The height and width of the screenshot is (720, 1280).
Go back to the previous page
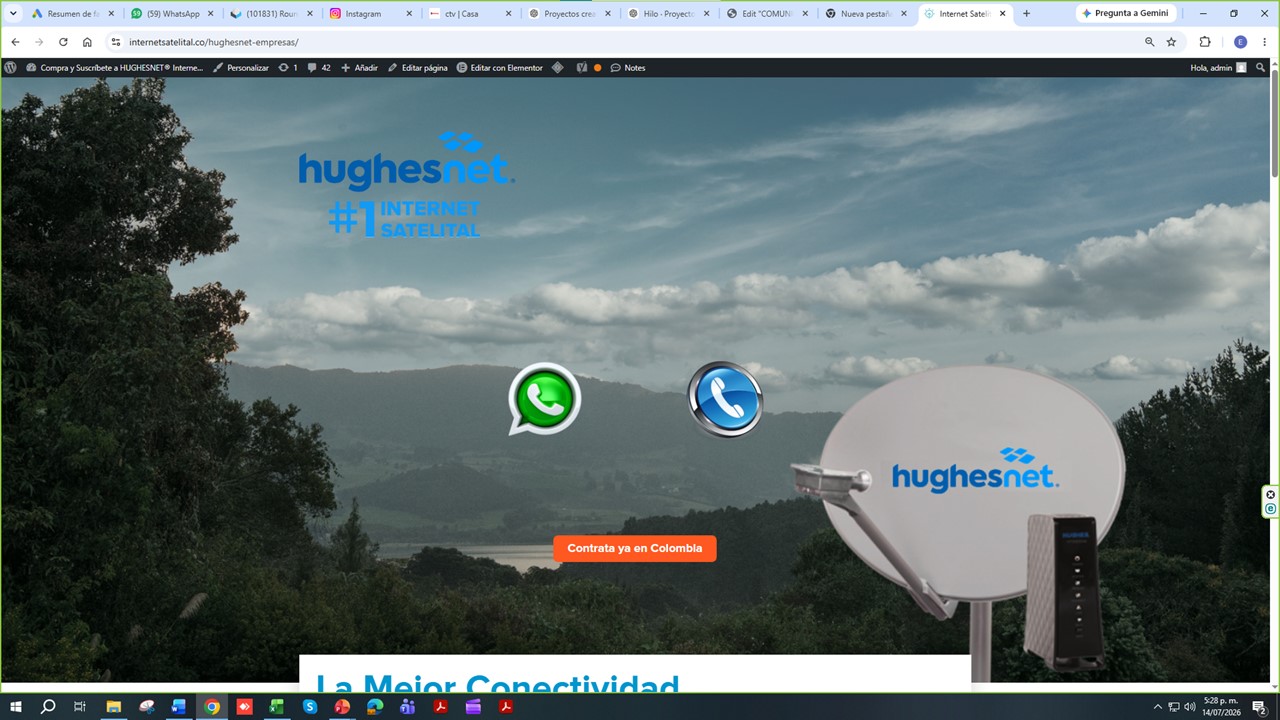pyautogui.click(x=15, y=42)
